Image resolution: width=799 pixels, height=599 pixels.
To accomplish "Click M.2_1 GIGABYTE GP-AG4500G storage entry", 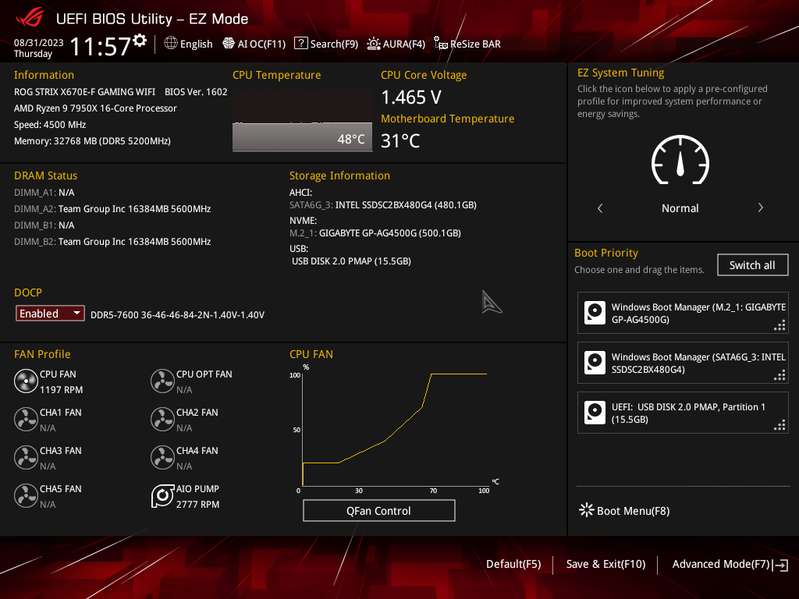I will [x=375, y=233].
